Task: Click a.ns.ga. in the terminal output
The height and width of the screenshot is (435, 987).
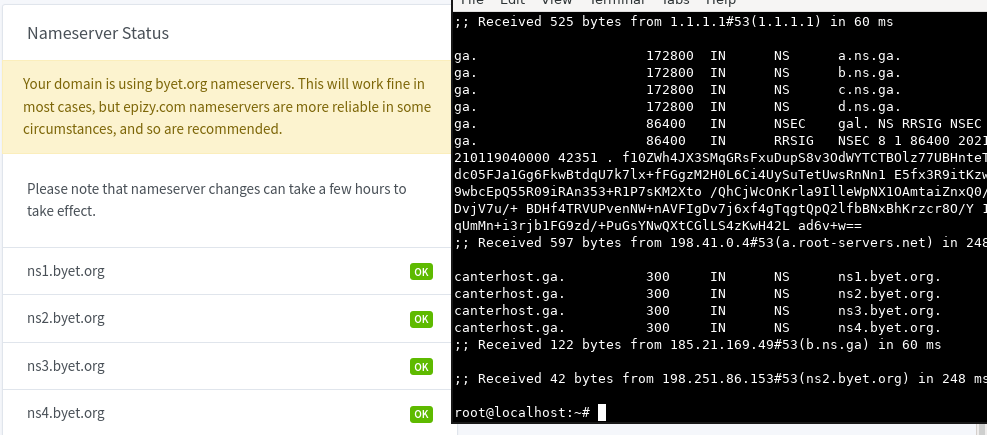Action: [x=869, y=55]
